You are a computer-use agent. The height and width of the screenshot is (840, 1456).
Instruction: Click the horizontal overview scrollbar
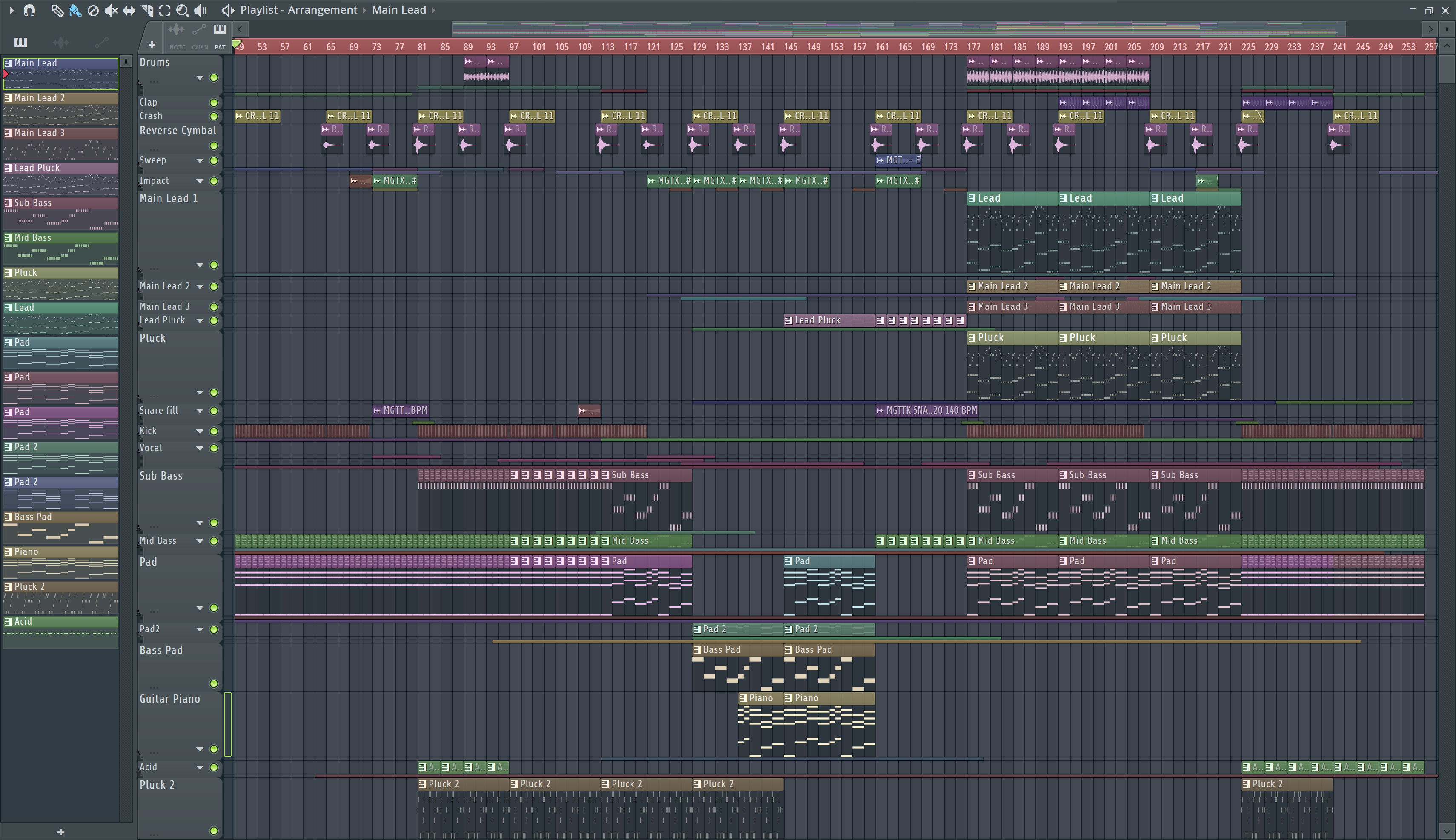pyautogui.click(x=899, y=29)
